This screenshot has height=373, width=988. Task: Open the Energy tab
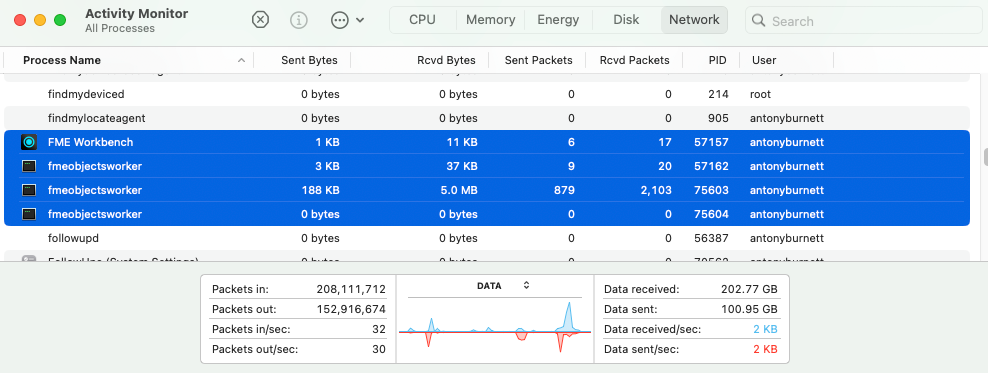(x=558, y=20)
